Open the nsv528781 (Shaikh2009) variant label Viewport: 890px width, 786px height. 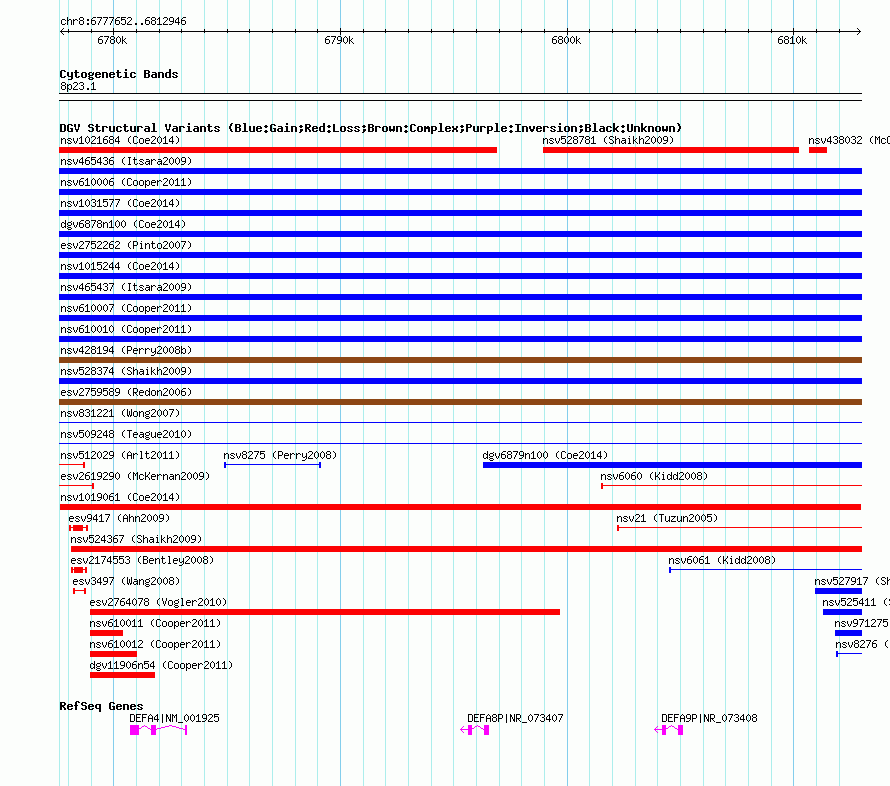tap(608, 140)
